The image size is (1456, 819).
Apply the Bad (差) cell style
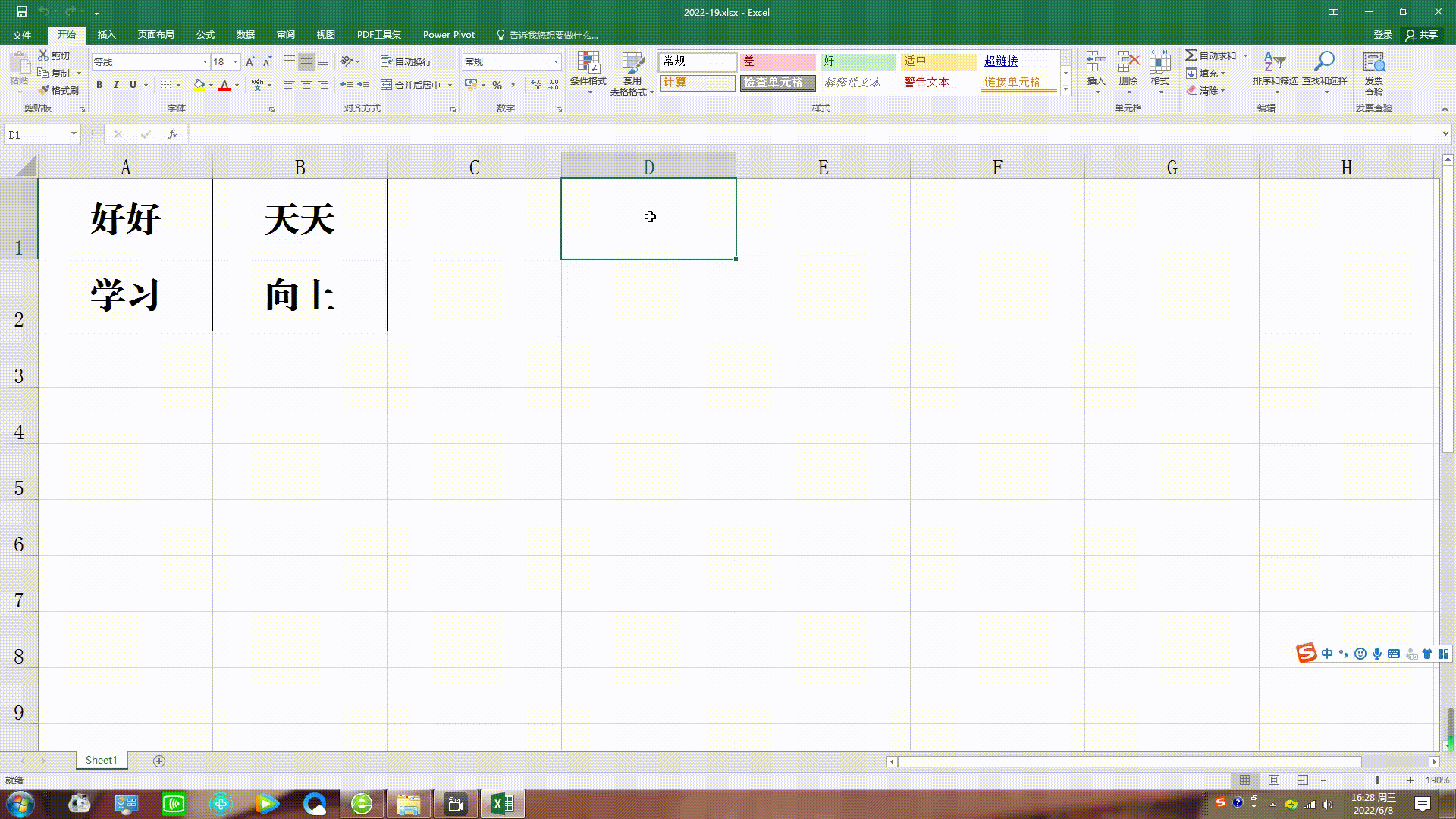[x=777, y=61]
